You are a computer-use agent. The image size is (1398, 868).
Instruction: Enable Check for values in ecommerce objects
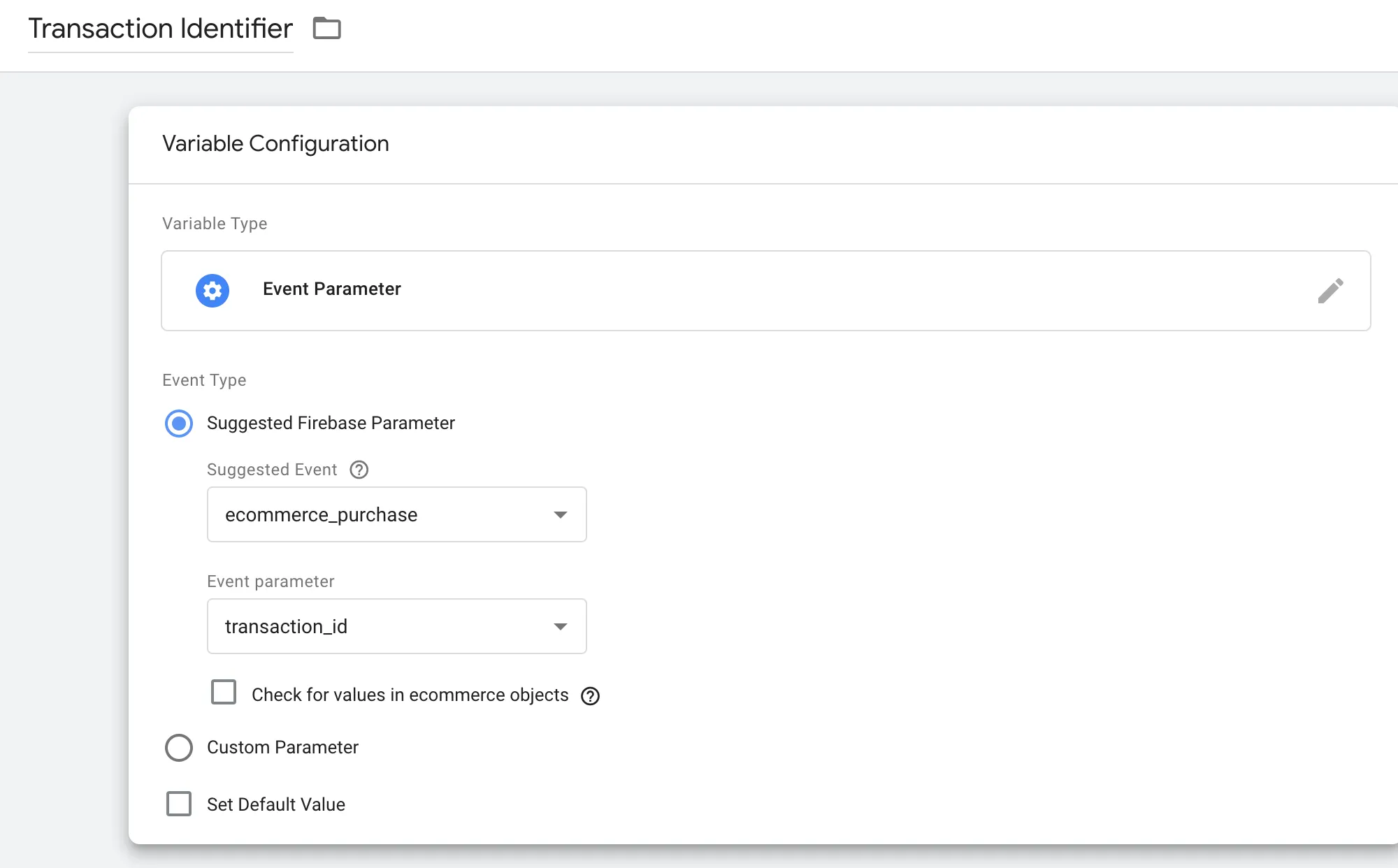[224, 693]
